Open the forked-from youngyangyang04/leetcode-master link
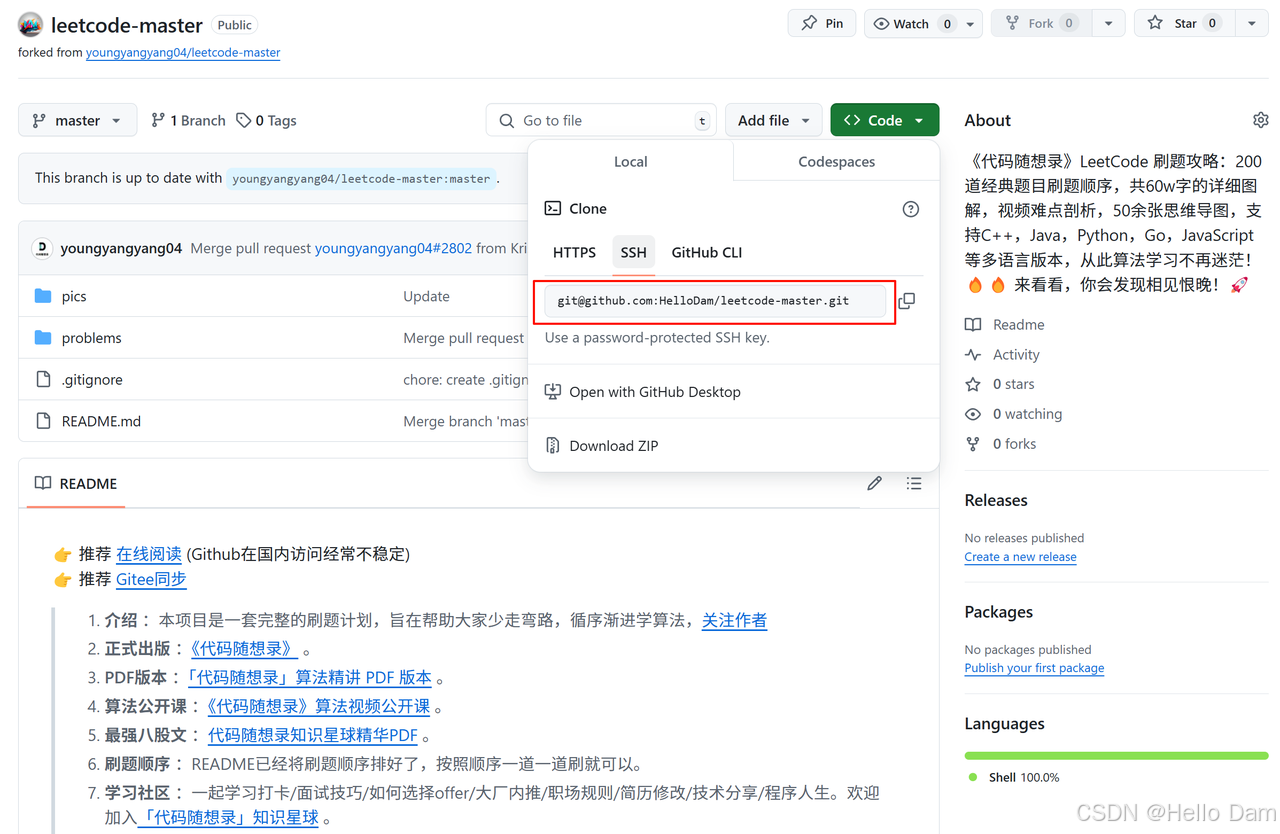 coord(183,52)
